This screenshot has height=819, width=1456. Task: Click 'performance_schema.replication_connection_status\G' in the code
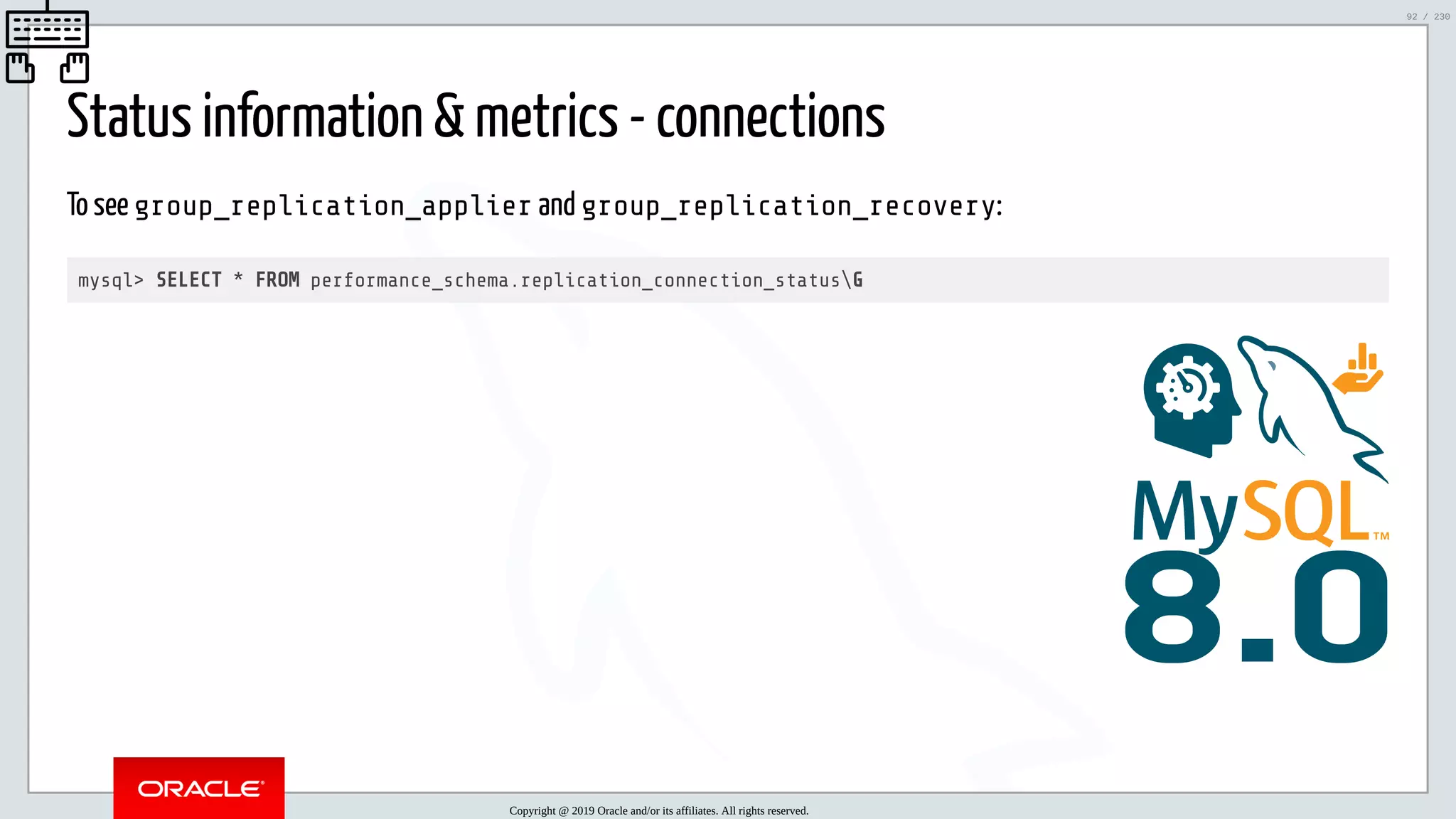click(587, 280)
